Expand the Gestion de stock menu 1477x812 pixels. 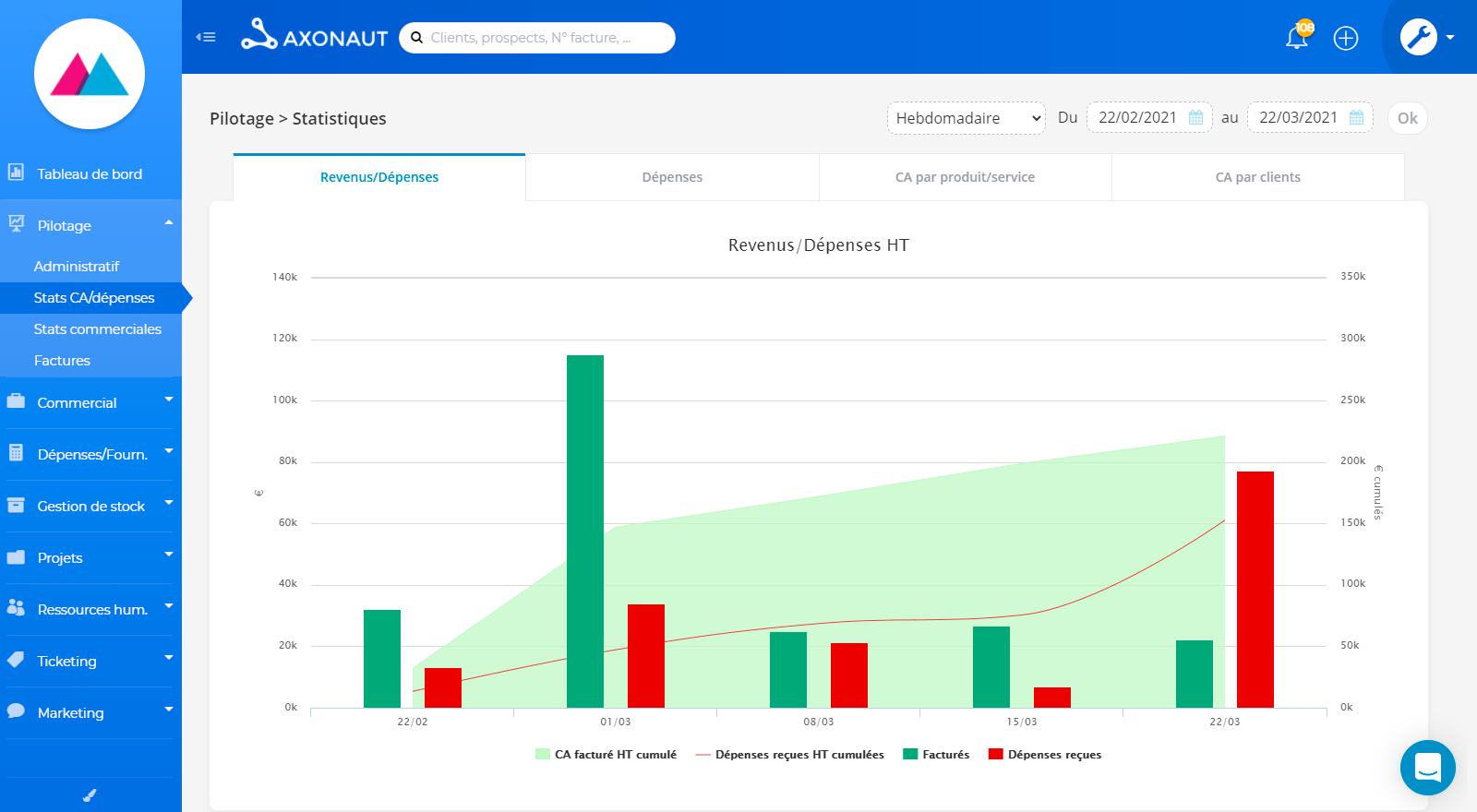(90, 506)
